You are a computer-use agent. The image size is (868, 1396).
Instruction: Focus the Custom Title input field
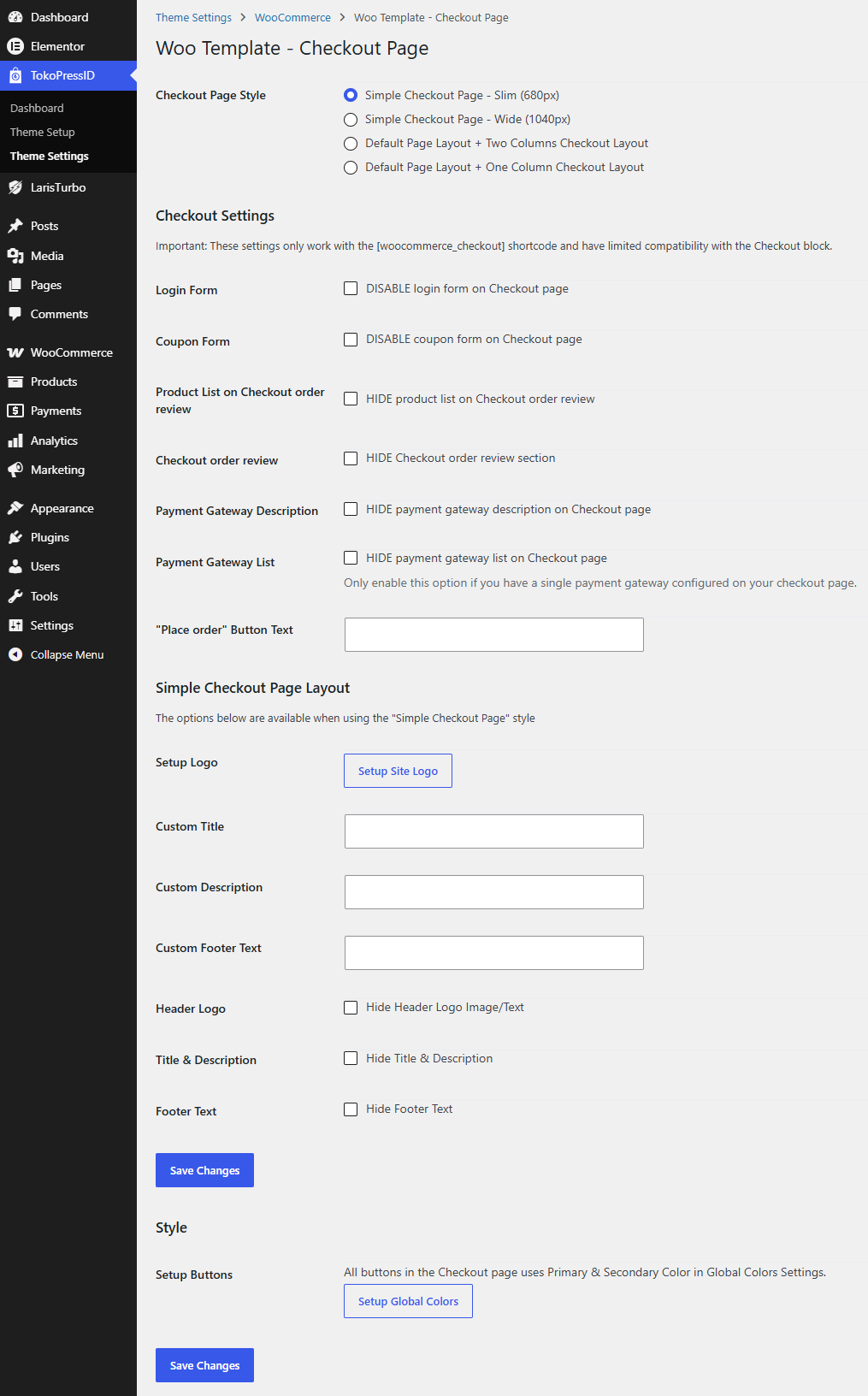point(494,831)
